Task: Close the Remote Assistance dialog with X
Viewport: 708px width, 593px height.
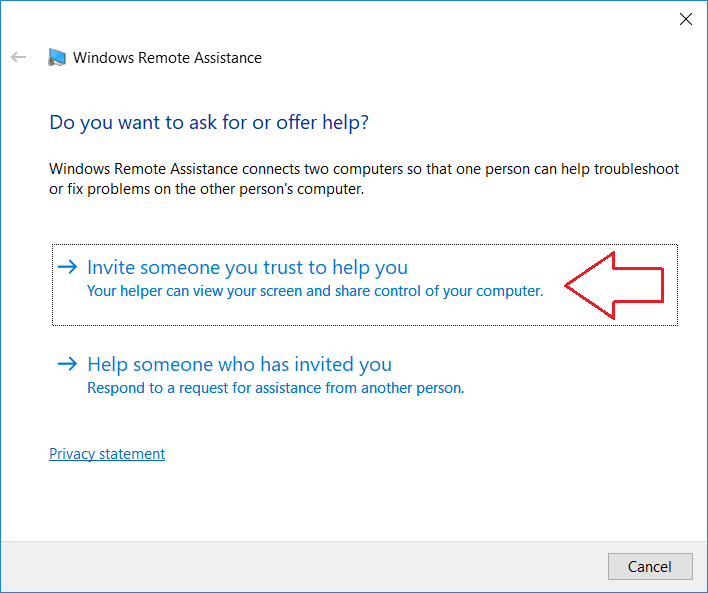Action: (x=686, y=19)
